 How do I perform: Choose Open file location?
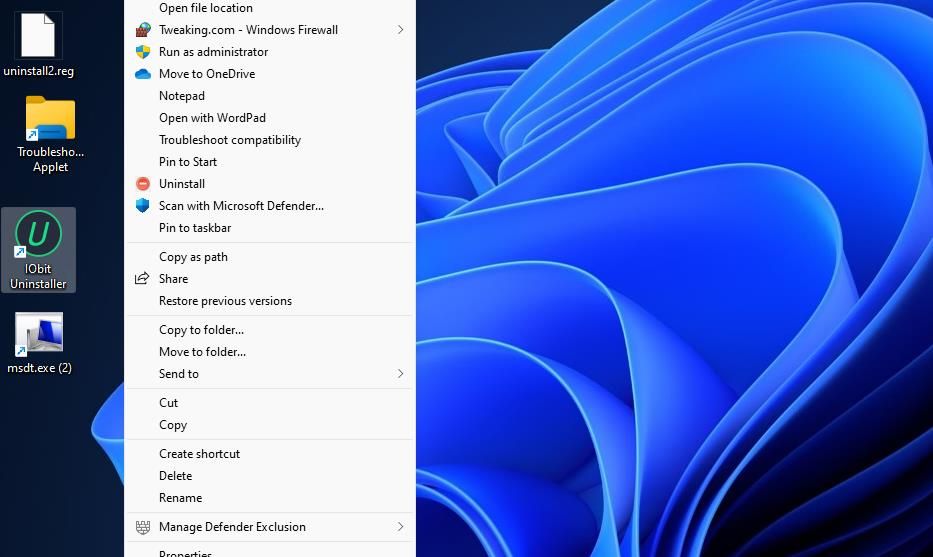tap(205, 8)
